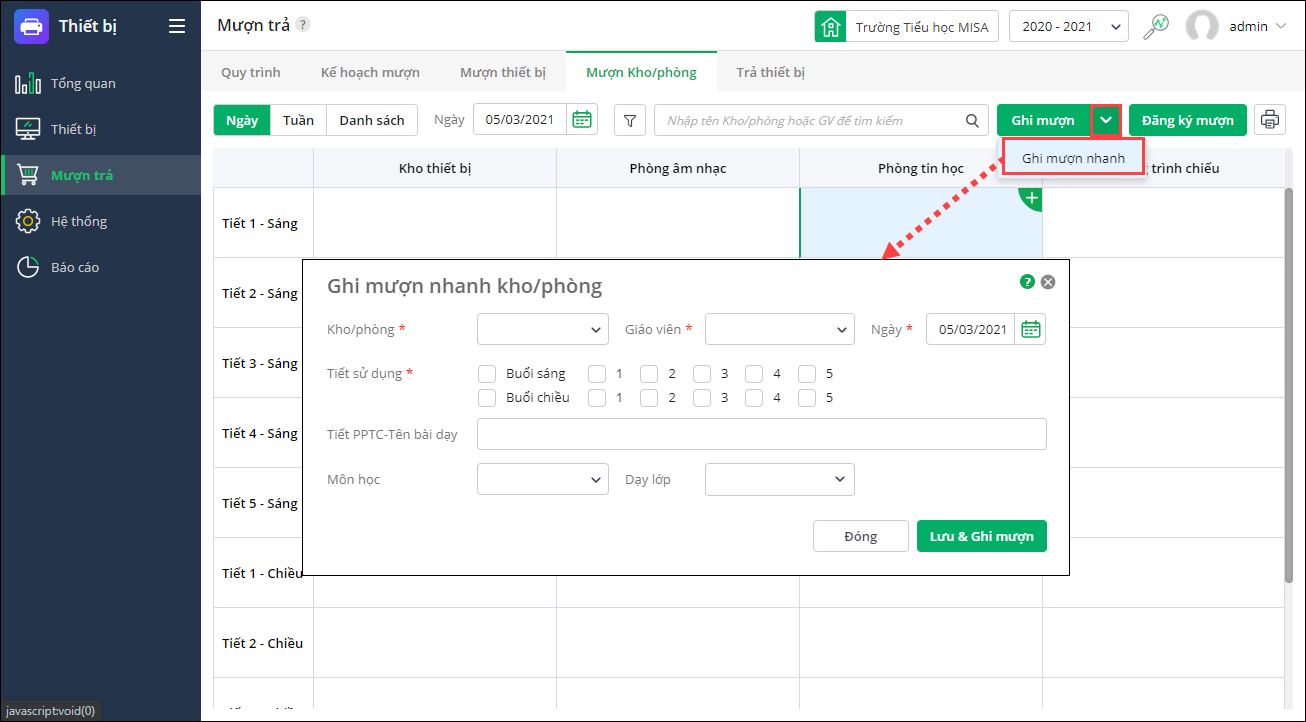The image size is (1306, 722).
Task: Click the dialog Ngày date field
Action: point(971,329)
